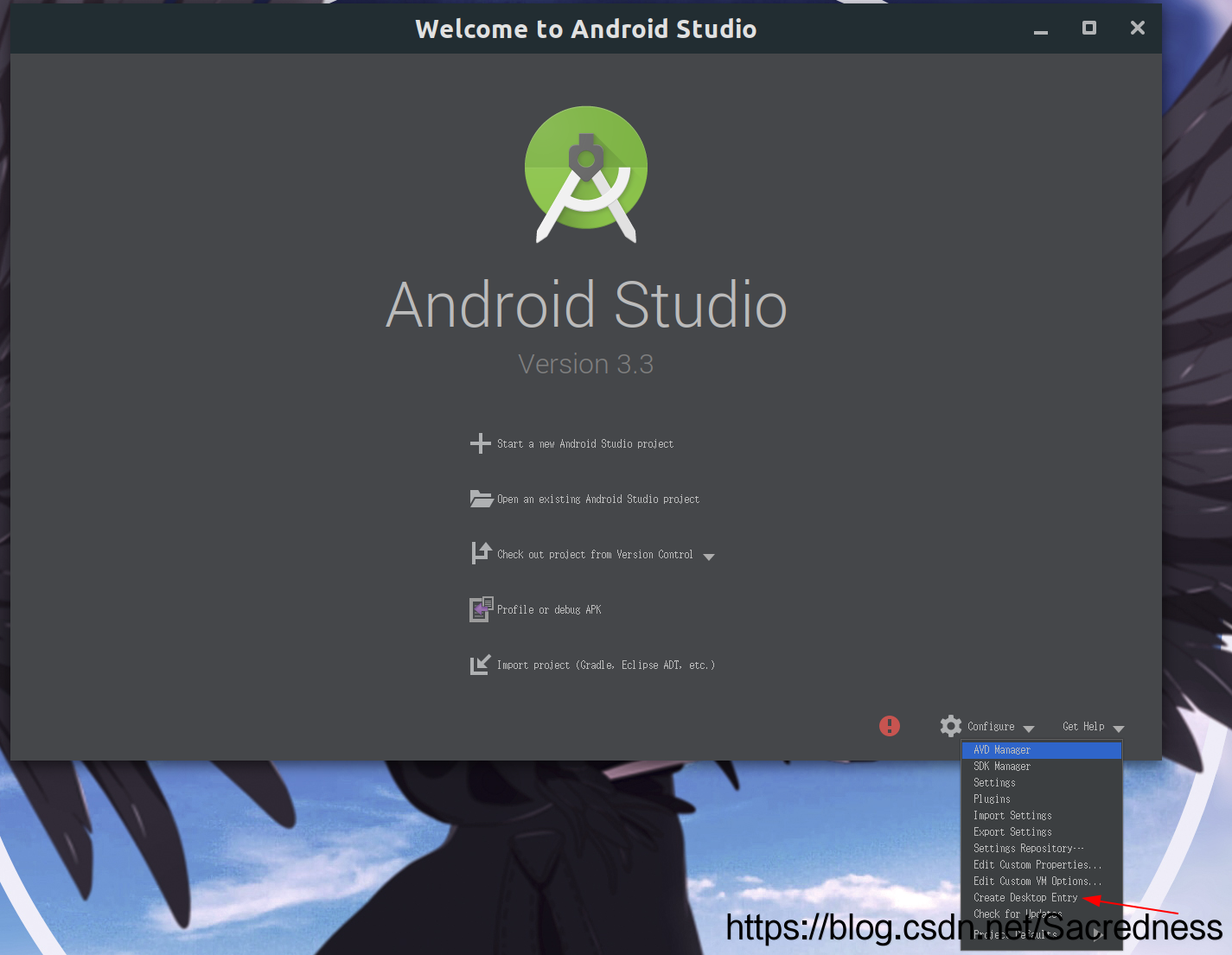The height and width of the screenshot is (955, 1232).
Task: Select Settings Repository menu item
Action: [1042, 849]
